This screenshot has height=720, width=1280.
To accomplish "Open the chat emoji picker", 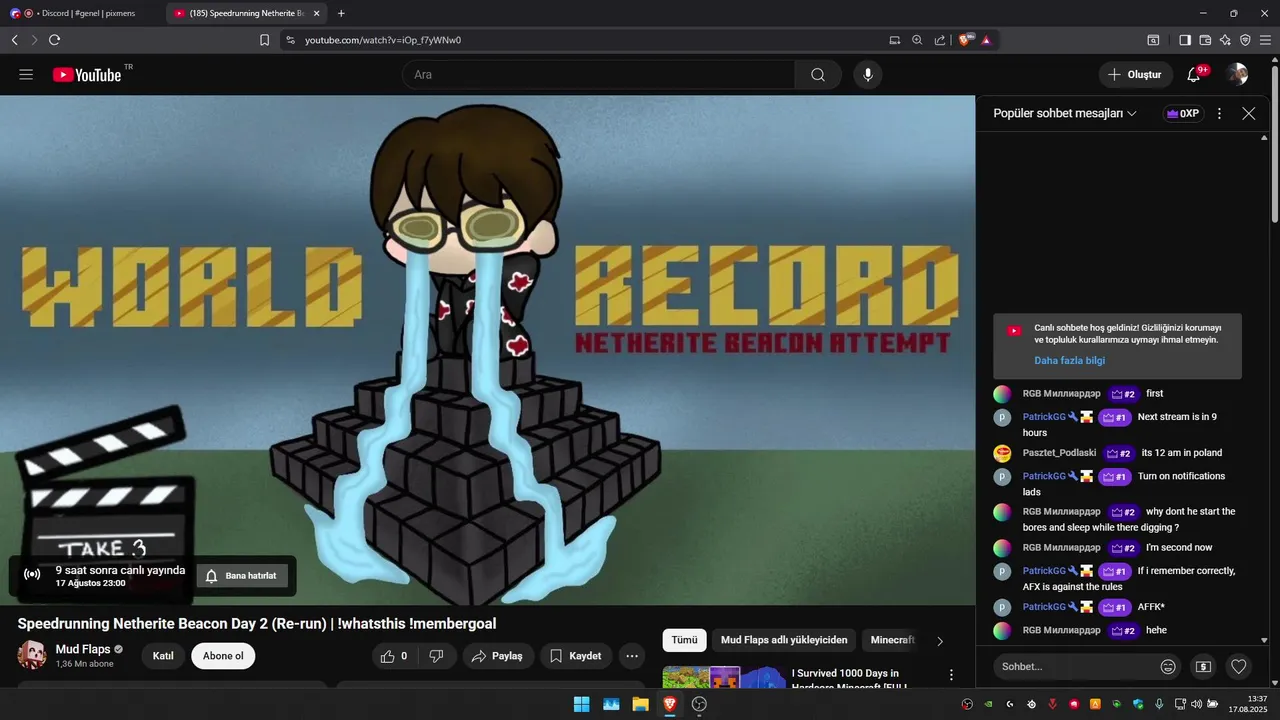I will click(x=1168, y=666).
